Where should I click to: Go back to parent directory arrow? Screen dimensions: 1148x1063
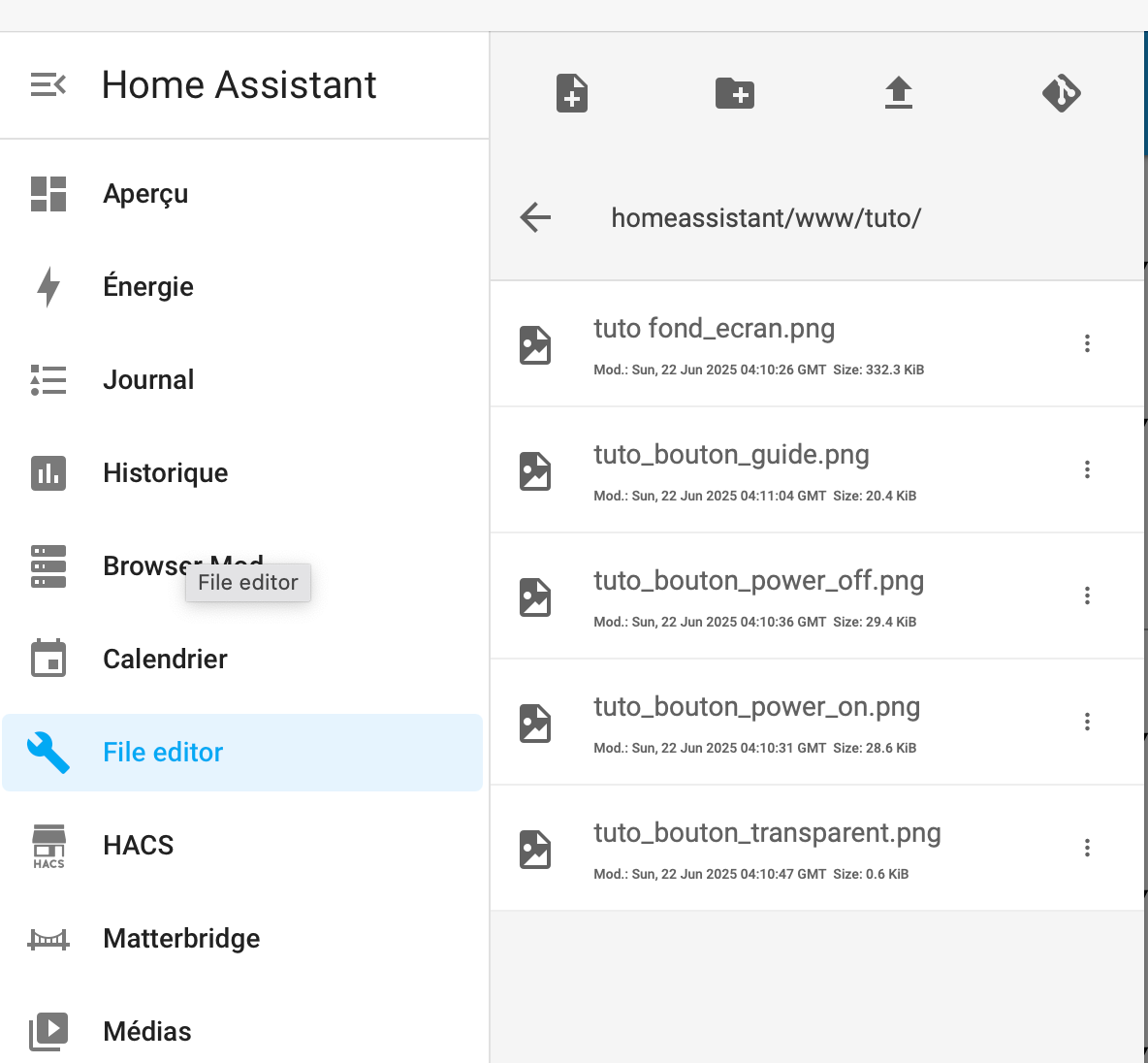pos(535,217)
